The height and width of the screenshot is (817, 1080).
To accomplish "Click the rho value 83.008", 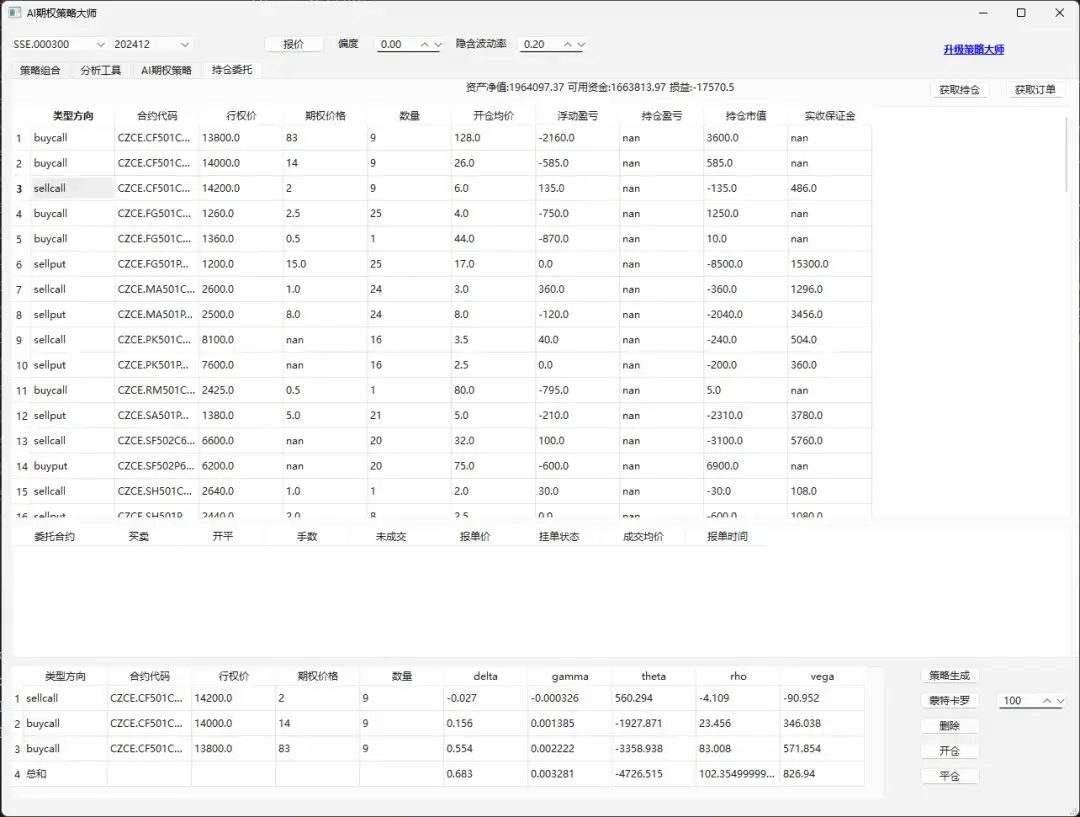I will [738, 748].
